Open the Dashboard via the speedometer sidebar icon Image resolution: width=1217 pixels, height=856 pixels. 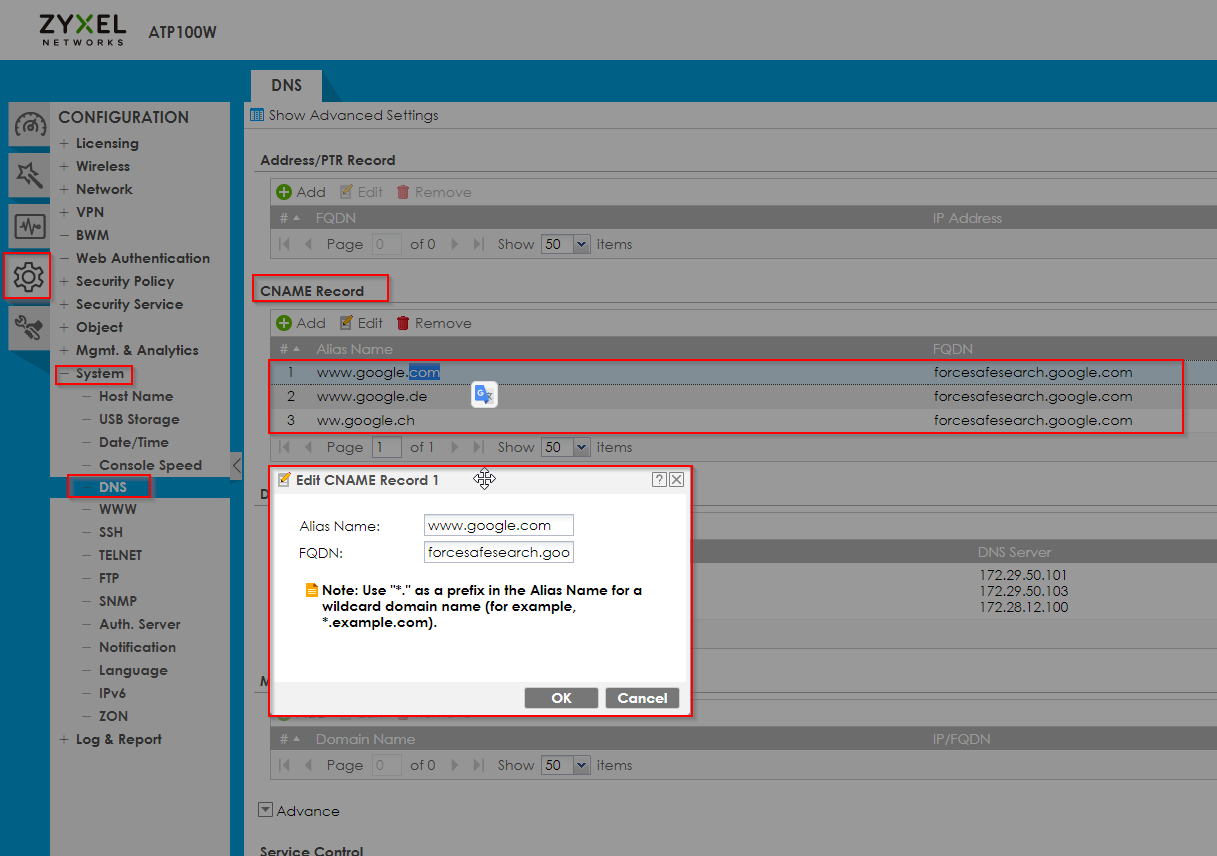pos(29,126)
